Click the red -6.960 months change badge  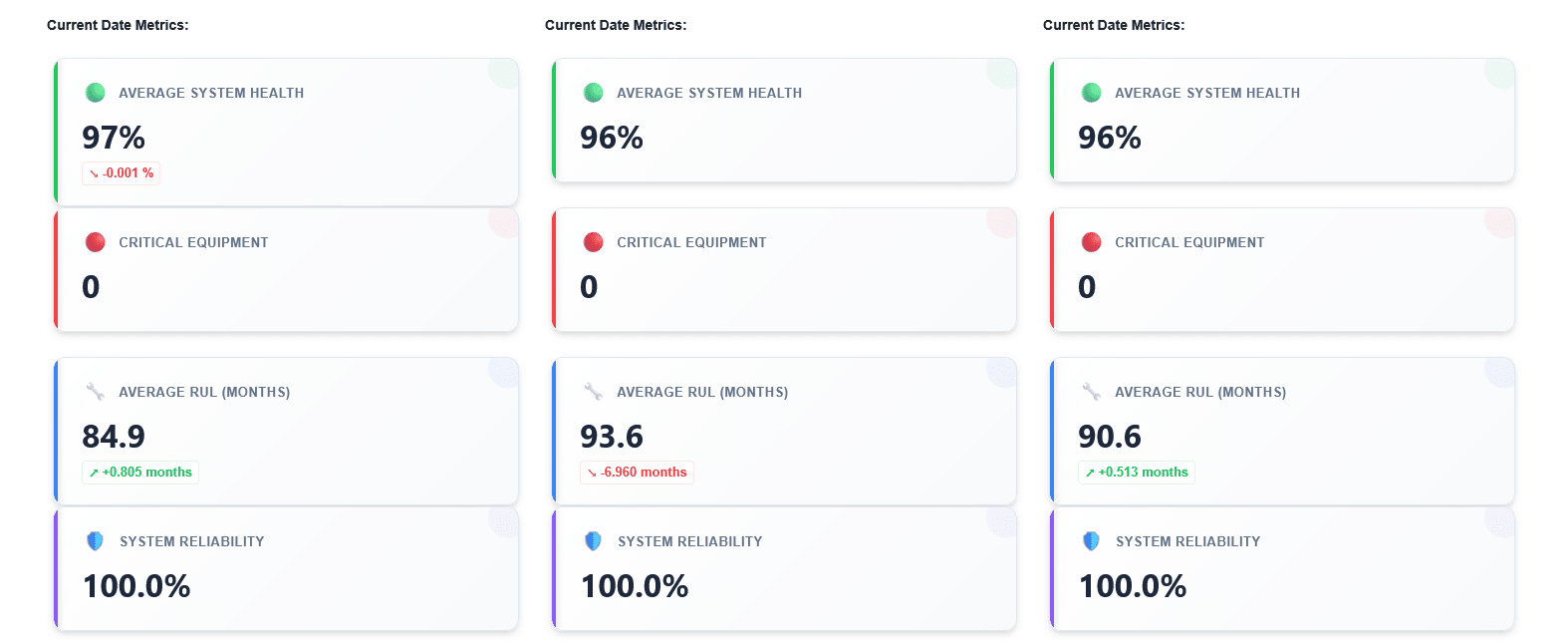pyautogui.click(x=637, y=473)
